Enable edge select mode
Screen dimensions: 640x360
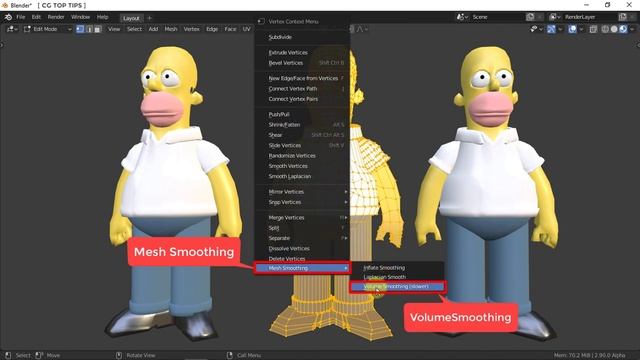(x=89, y=29)
